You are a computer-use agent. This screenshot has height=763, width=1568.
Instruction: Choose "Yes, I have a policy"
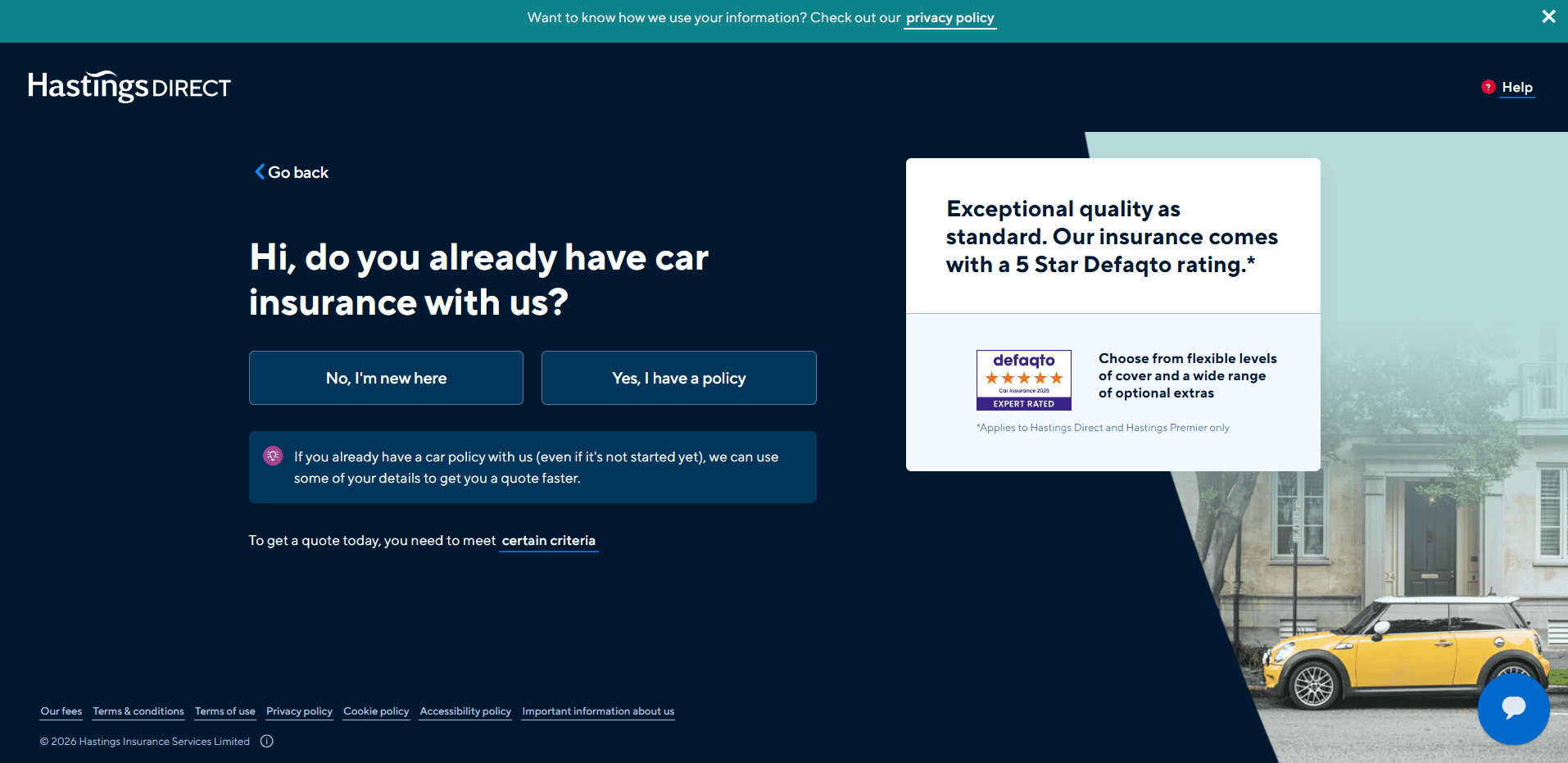coord(679,378)
